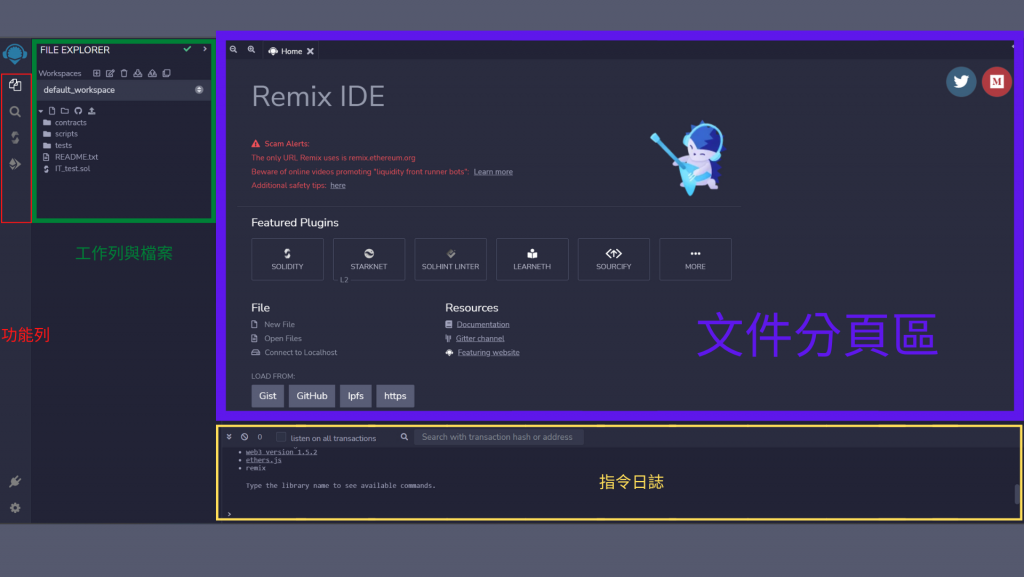Toggle listen on all transactions checkbox
1024x577 pixels.
click(x=281, y=437)
